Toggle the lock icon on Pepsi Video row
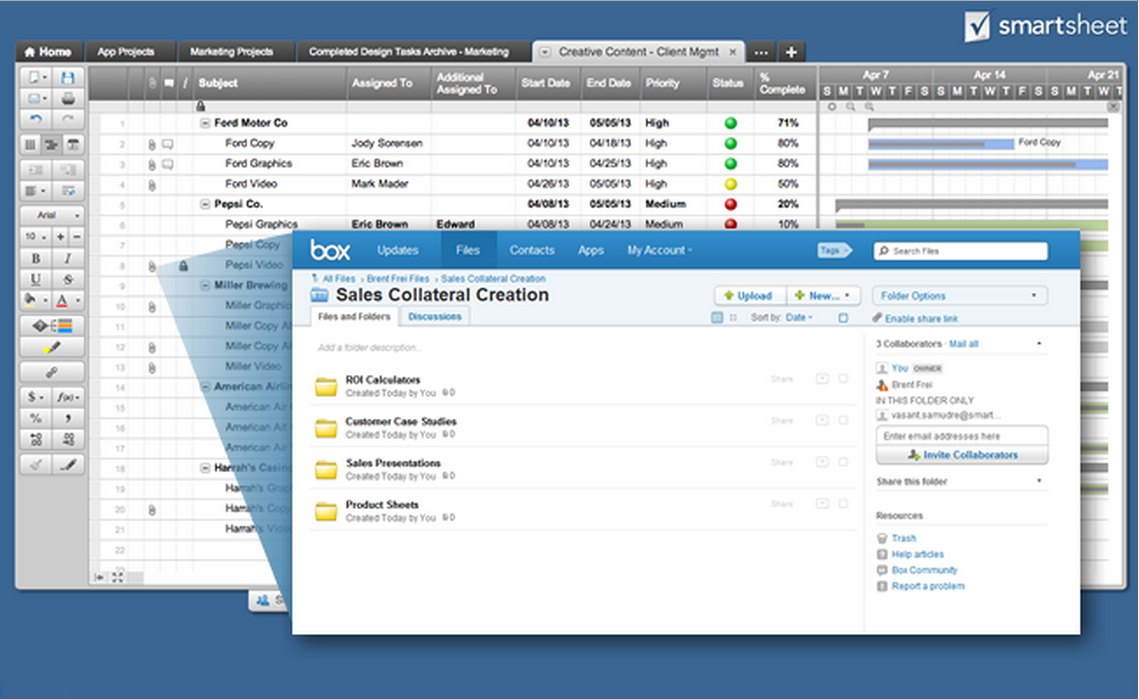 click(x=183, y=265)
